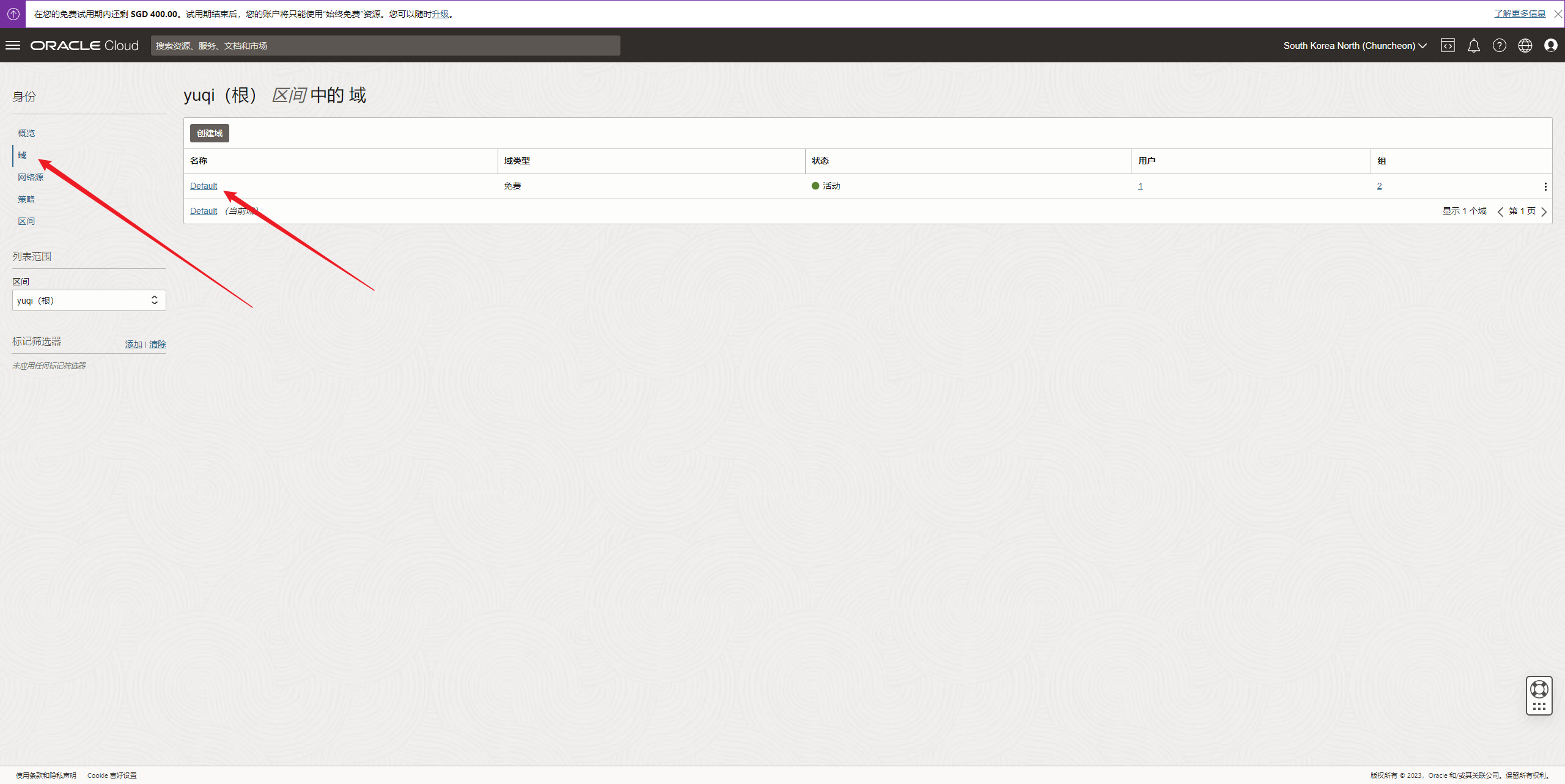Open the language globe icon
The height and width of the screenshot is (784, 1565).
(x=1525, y=45)
